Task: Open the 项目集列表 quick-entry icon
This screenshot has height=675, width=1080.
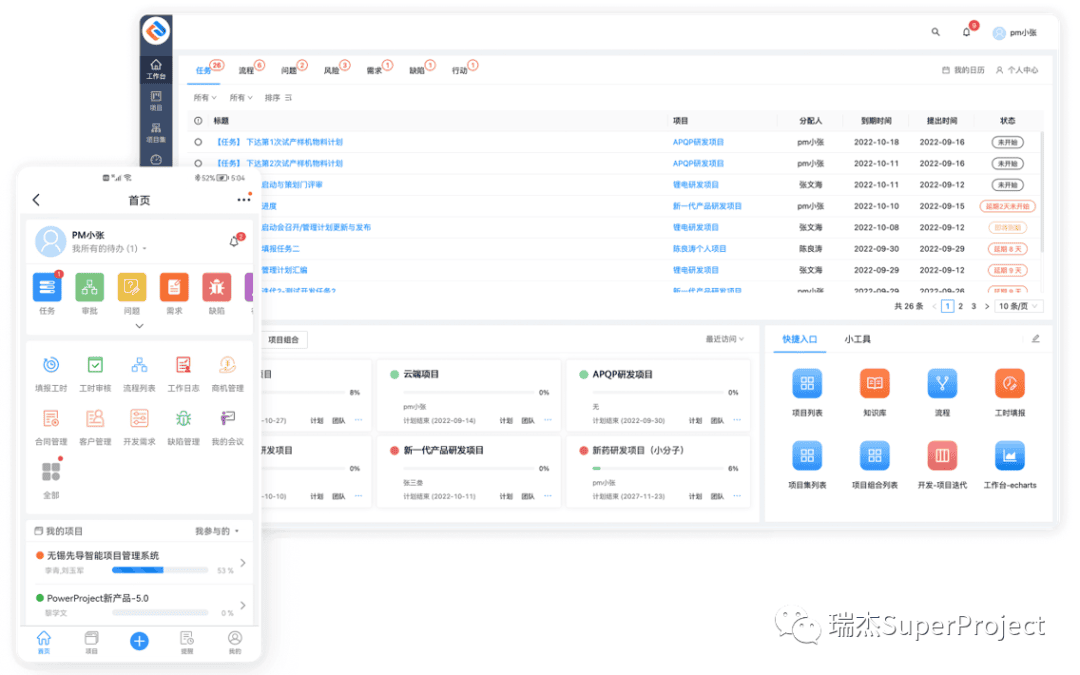Action: coord(807,455)
